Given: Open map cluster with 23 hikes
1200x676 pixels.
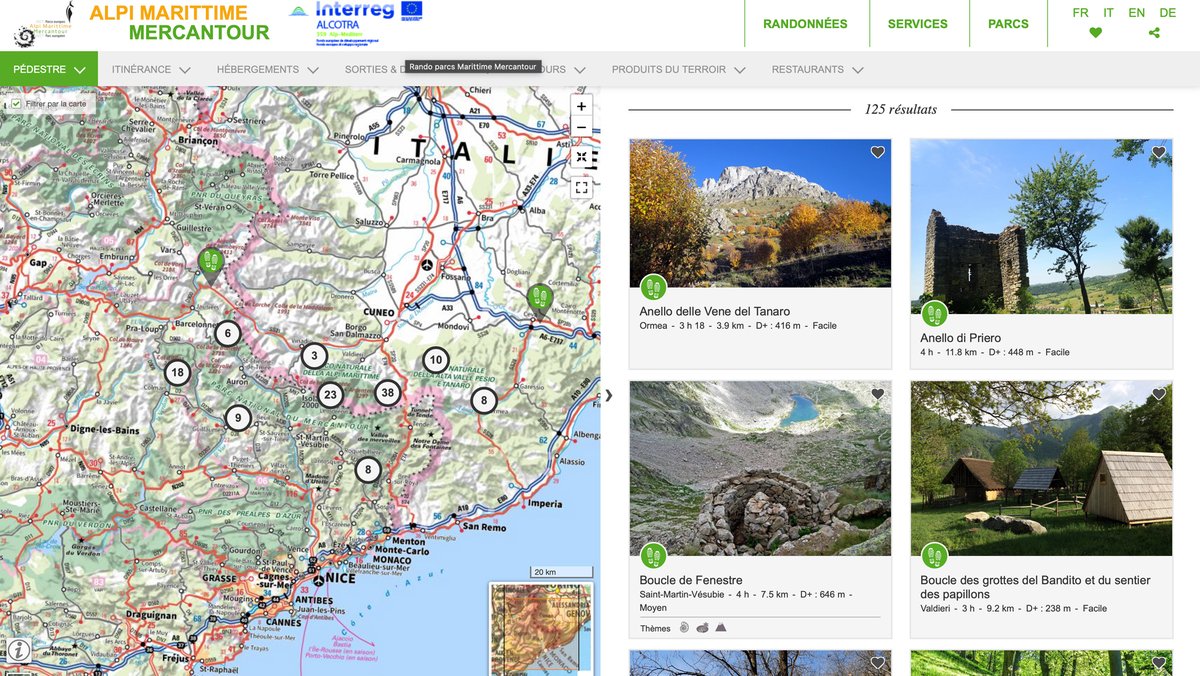Looking at the screenshot, I should pos(330,395).
